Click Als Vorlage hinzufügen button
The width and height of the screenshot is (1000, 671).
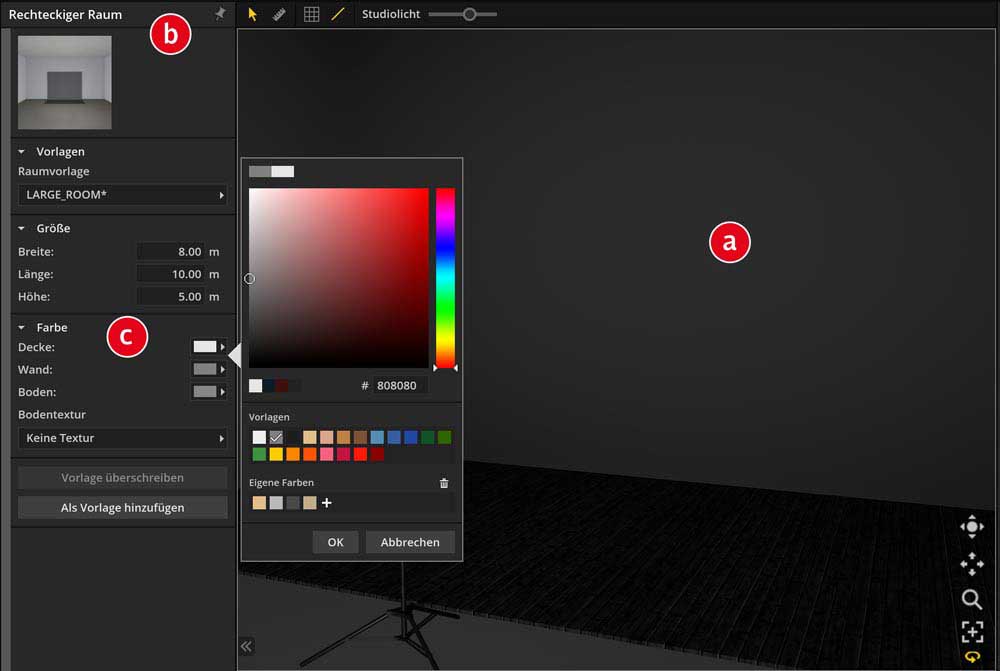pos(123,508)
